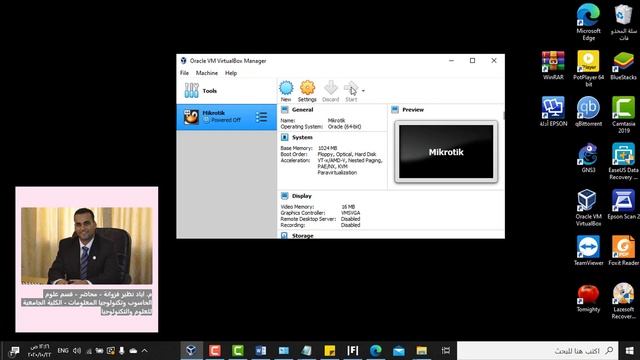Open Lazesoft Recovery desktop shortcut
Image resolution: width=640 pixels, height=360 pixels.
coord(623,301)
